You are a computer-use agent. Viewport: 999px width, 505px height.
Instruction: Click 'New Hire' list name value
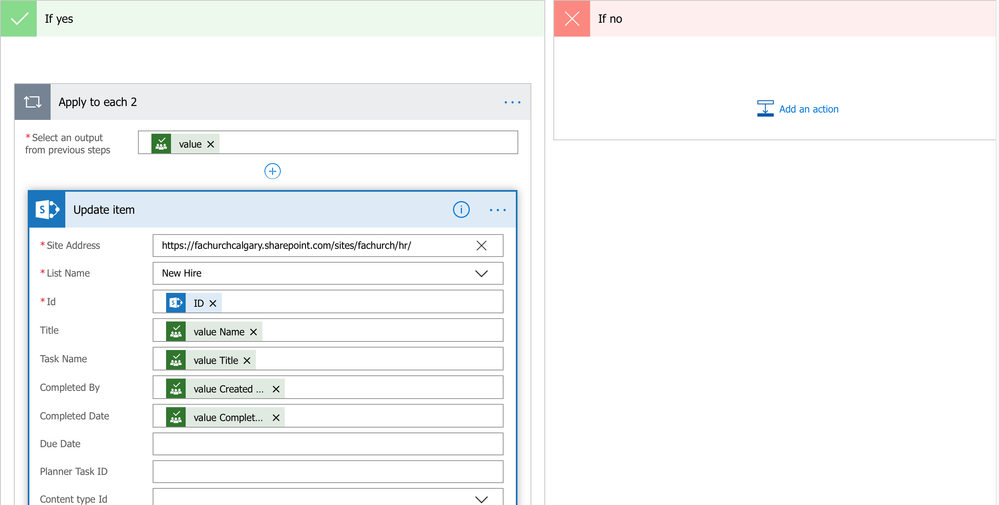click(182, 273)
